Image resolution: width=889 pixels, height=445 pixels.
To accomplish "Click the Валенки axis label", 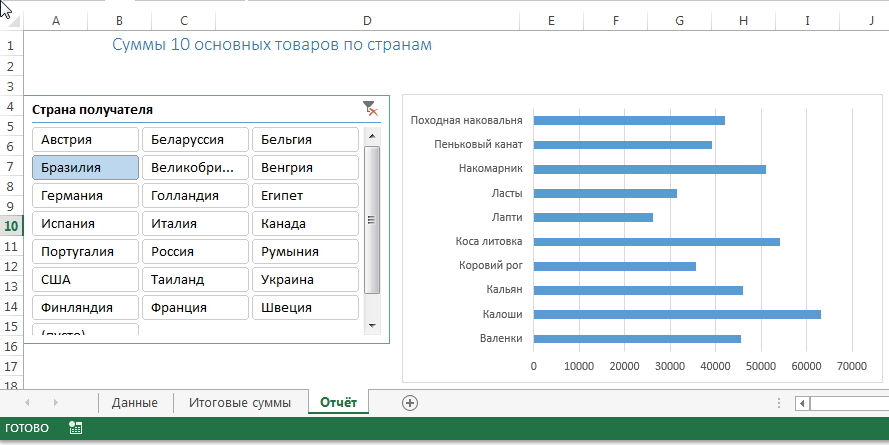I will pos(501,338).
